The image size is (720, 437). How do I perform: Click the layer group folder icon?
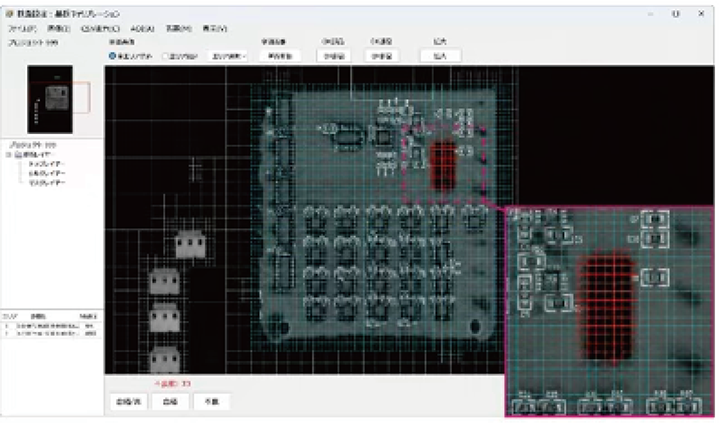pos(18,155)
